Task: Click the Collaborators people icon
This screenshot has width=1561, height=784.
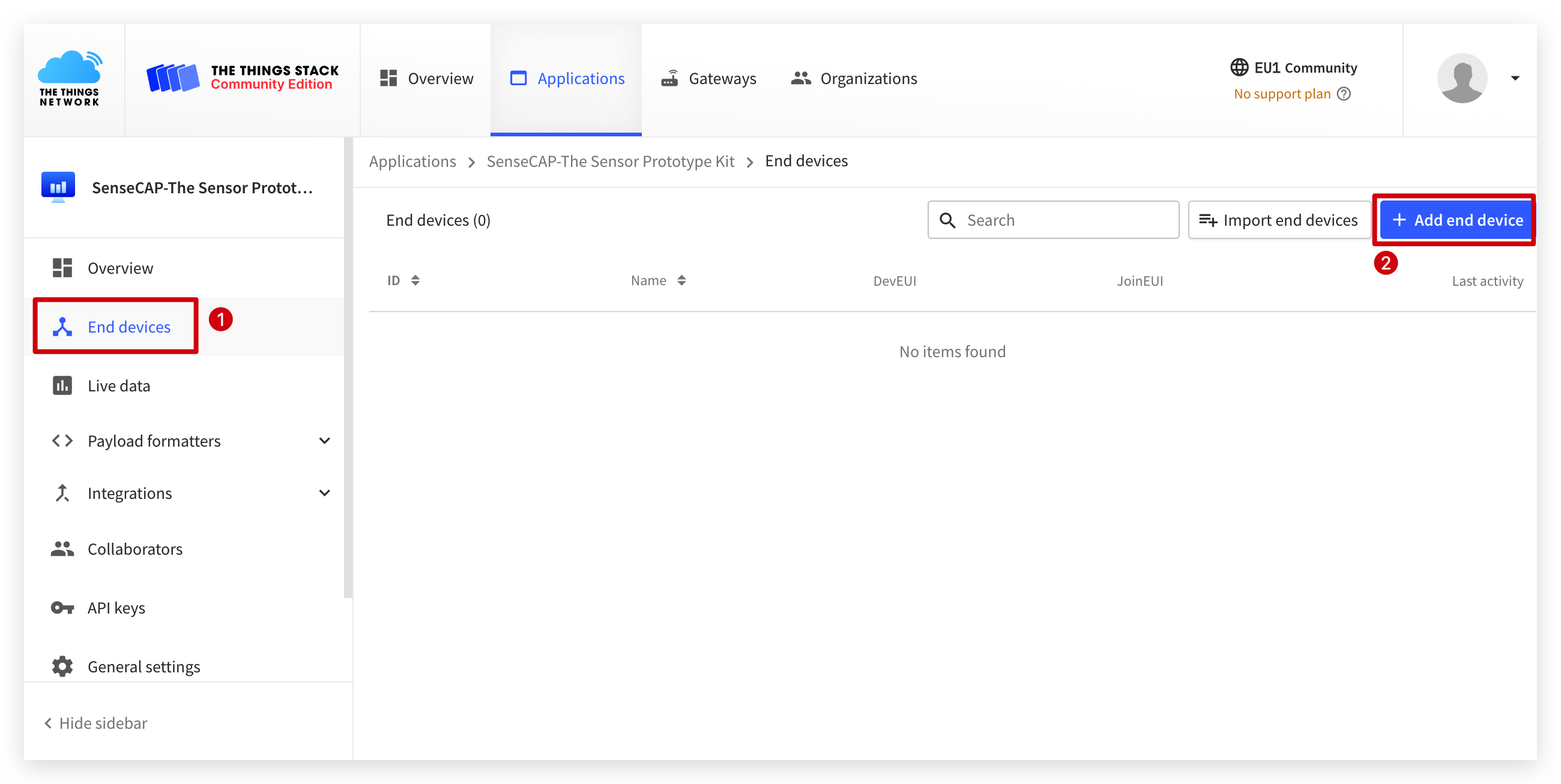Action: (x=62, y=549)
